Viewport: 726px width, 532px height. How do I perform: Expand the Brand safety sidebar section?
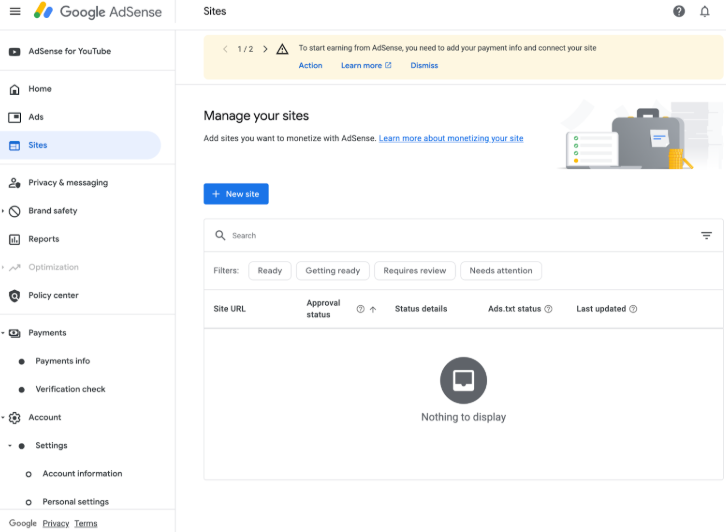tap(4, 211)
